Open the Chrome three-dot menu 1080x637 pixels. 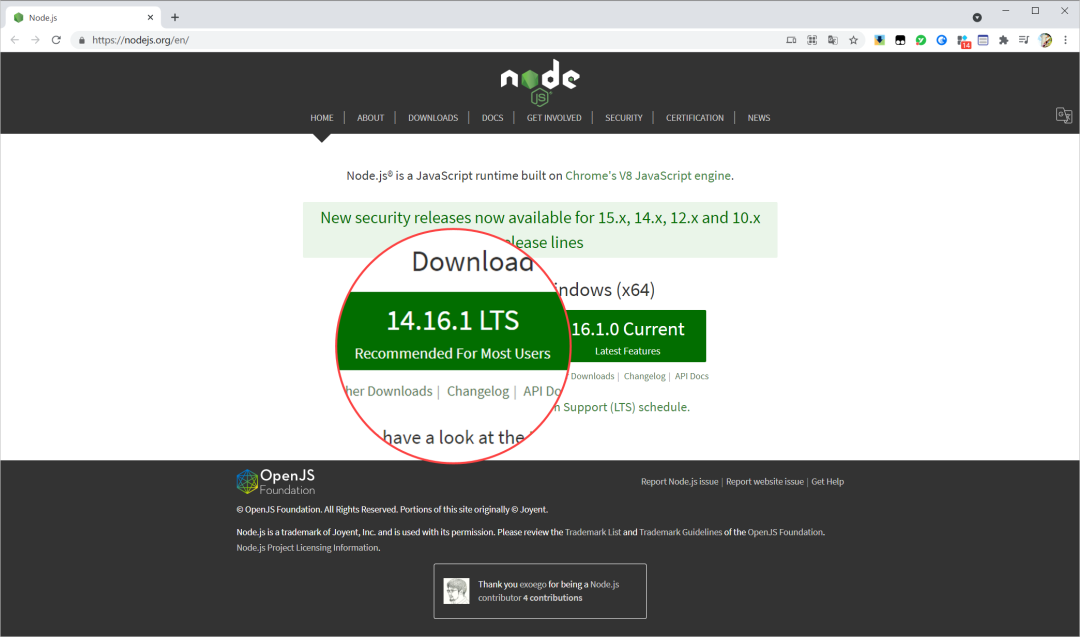coord(1066,40)
